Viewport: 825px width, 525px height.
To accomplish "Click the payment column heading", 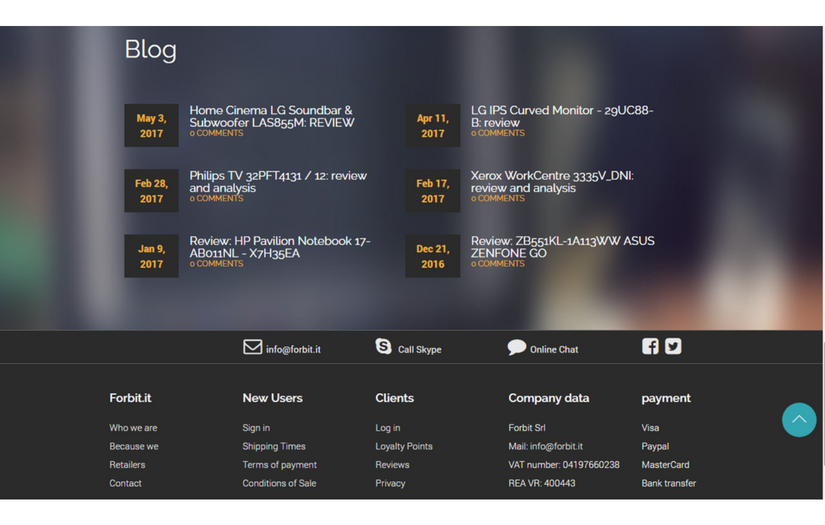I will (x=666, y=398).
